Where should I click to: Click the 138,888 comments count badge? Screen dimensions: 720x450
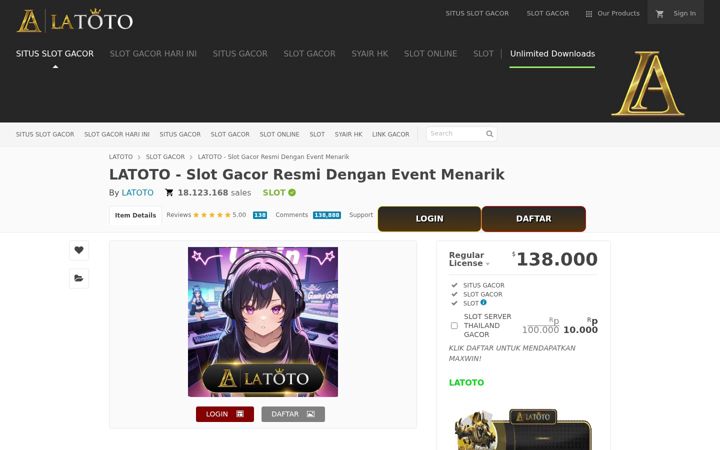point(327,215)
